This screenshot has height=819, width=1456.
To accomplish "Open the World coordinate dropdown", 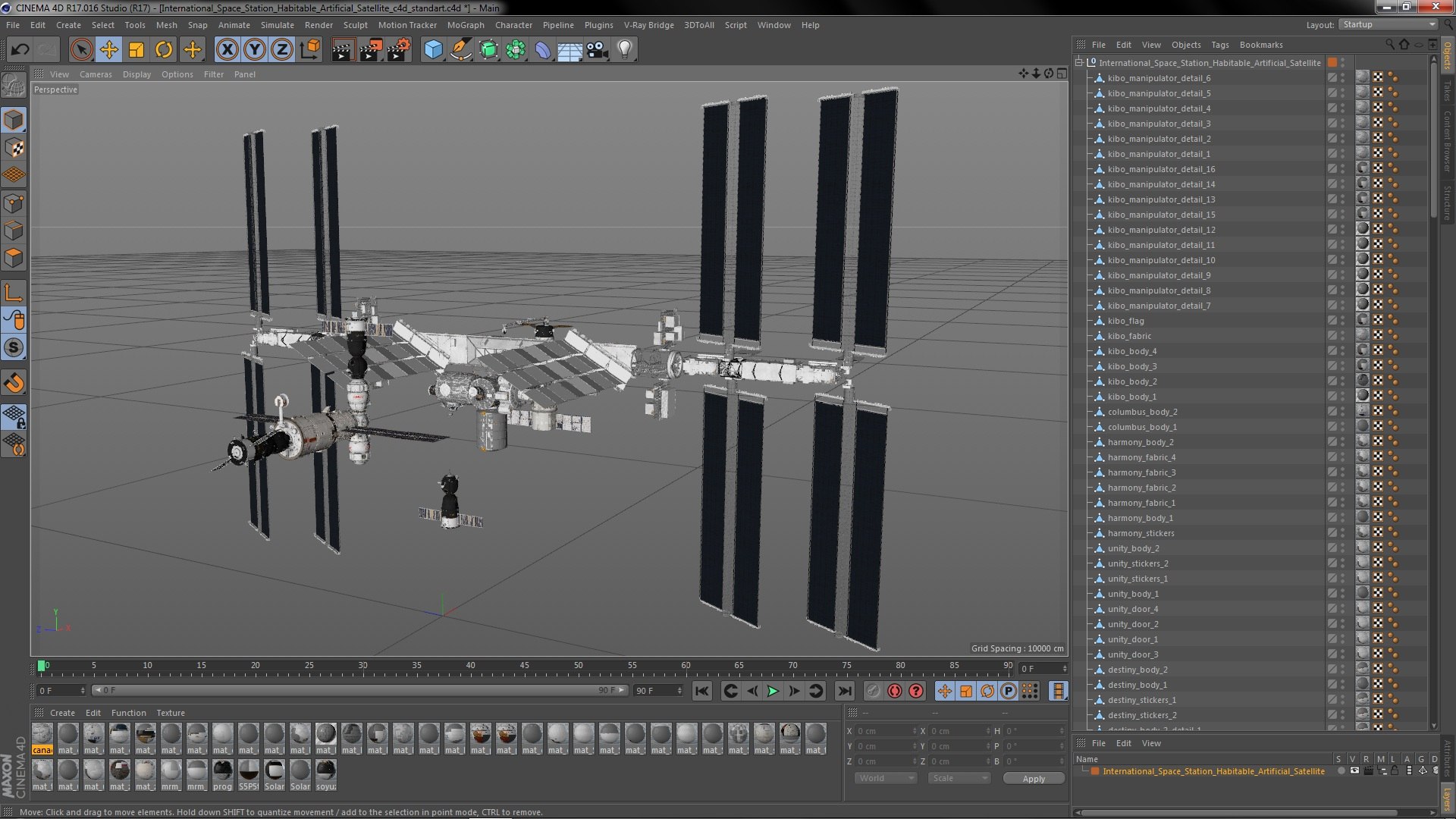I will tap(886, 778).
